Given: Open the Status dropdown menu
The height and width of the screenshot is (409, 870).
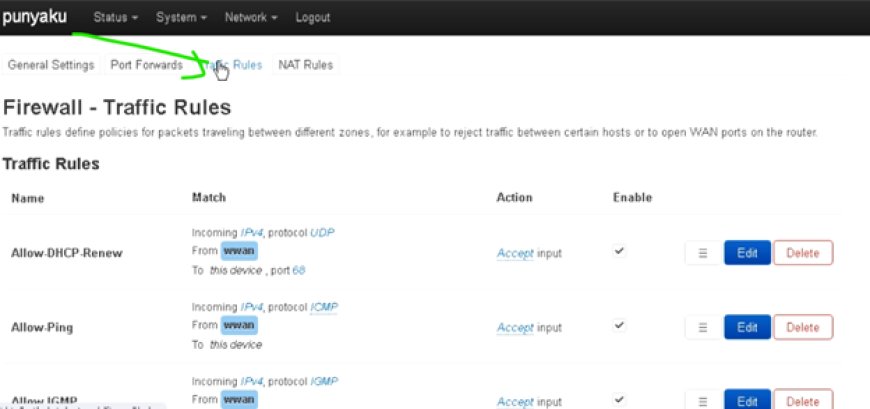Looking at the screenshot, I should 115,18.
